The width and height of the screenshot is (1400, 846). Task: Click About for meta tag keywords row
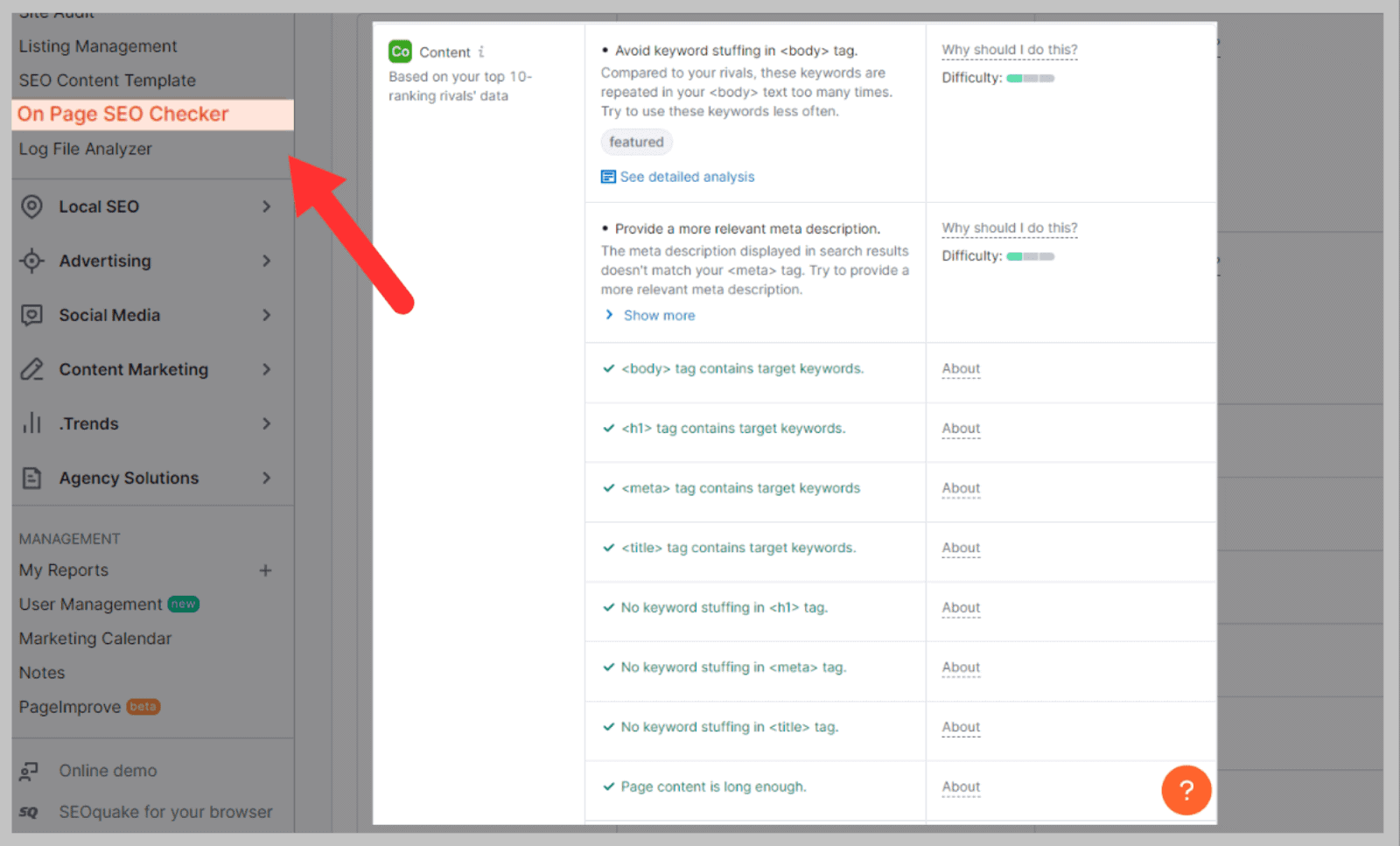click(x=961, y=488)
